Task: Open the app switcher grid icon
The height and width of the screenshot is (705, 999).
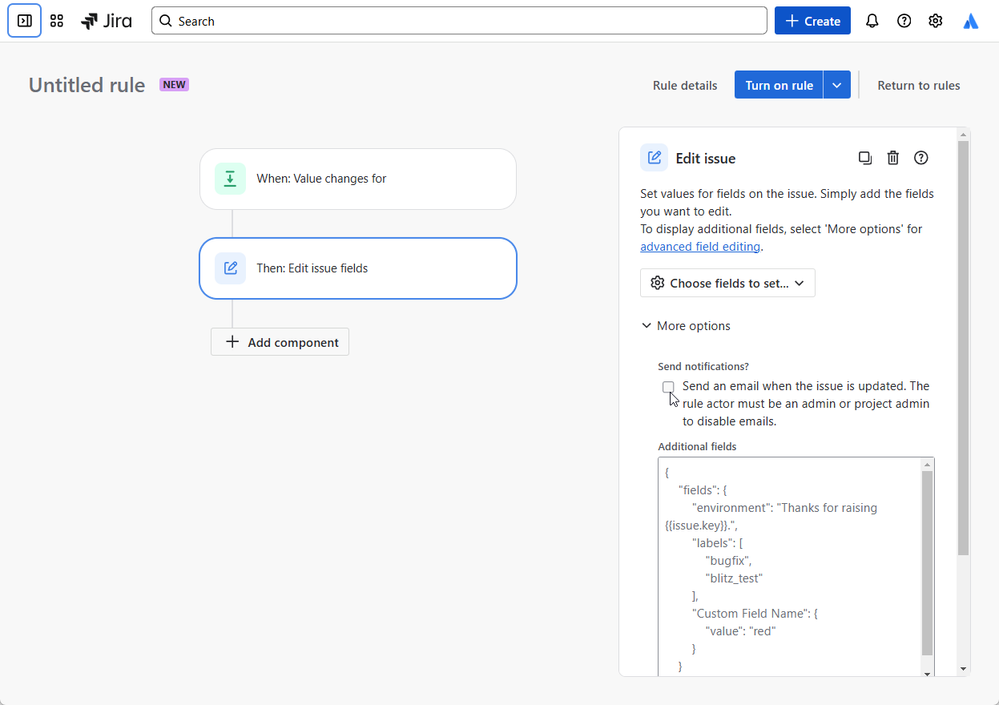Action: (57, 21)
